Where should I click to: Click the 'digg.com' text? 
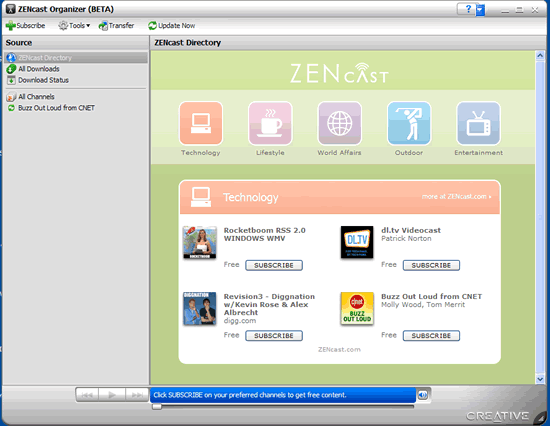(240, 321)
